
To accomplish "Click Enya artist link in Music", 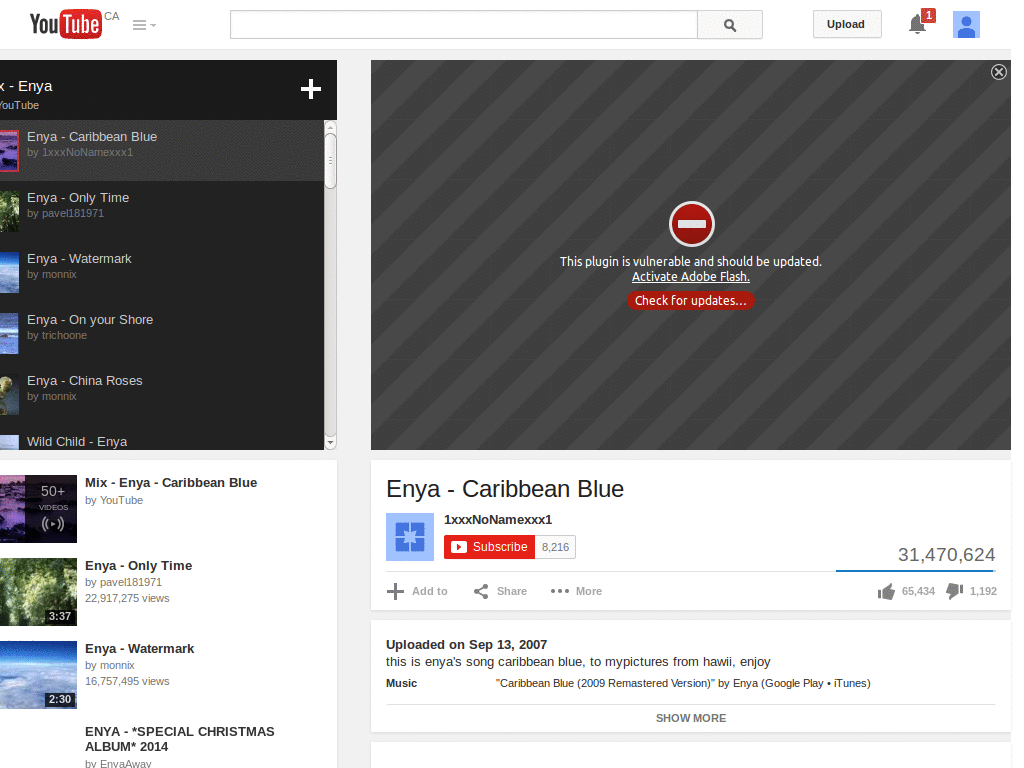I will coord(745,683).
